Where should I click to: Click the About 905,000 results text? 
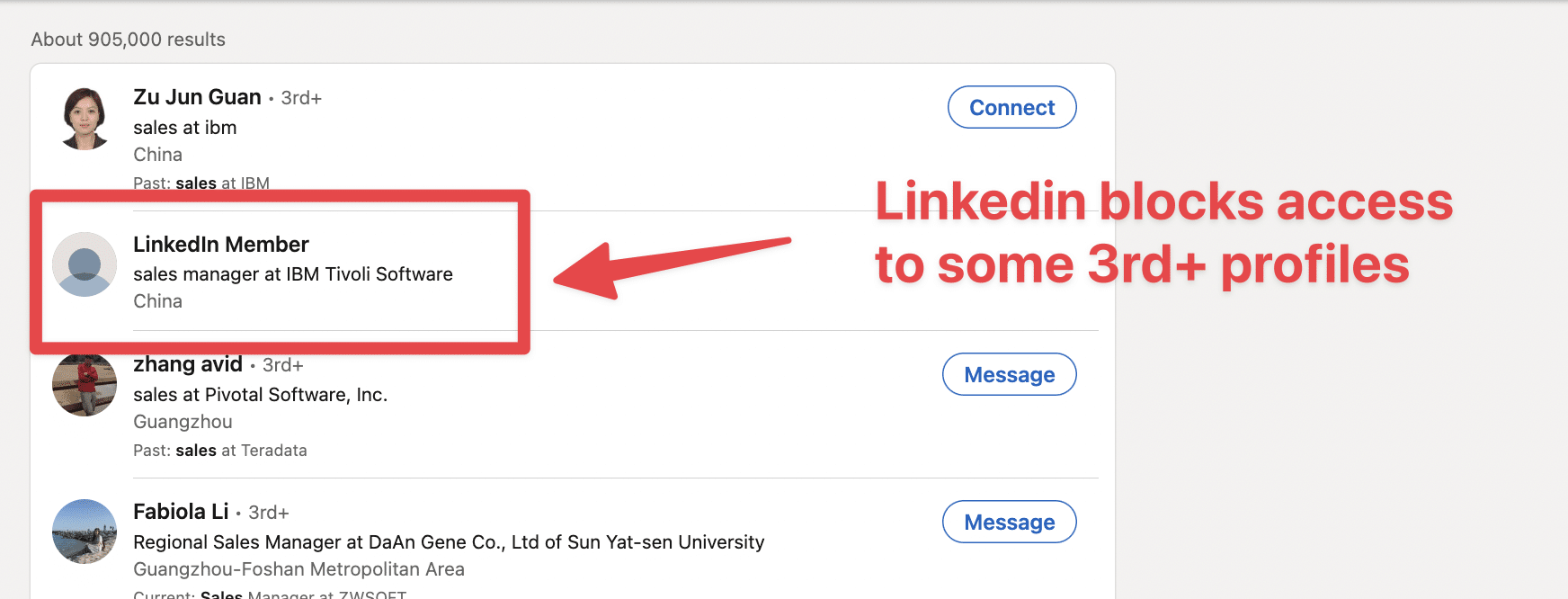(129, 40)
